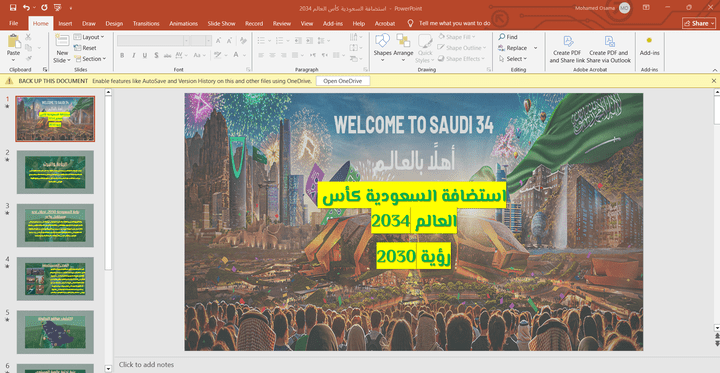Open the Shapes gallery

pyautogui.click(x=382, y=48)
